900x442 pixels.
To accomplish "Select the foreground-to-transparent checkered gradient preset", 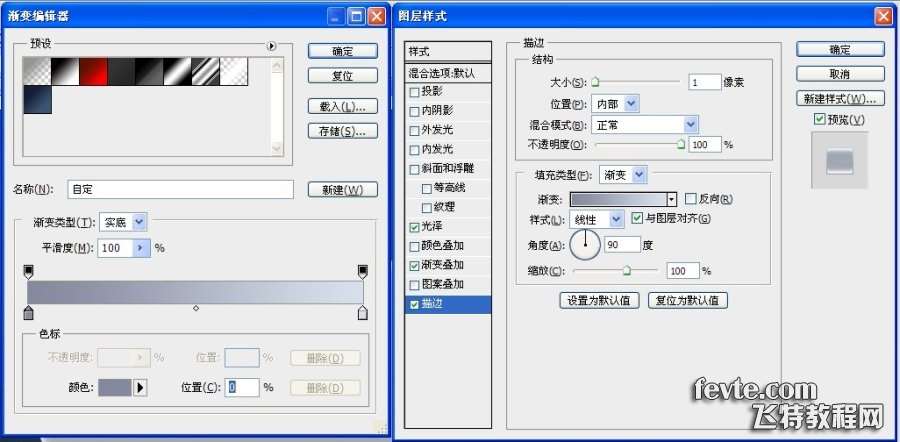I will 37,71.
